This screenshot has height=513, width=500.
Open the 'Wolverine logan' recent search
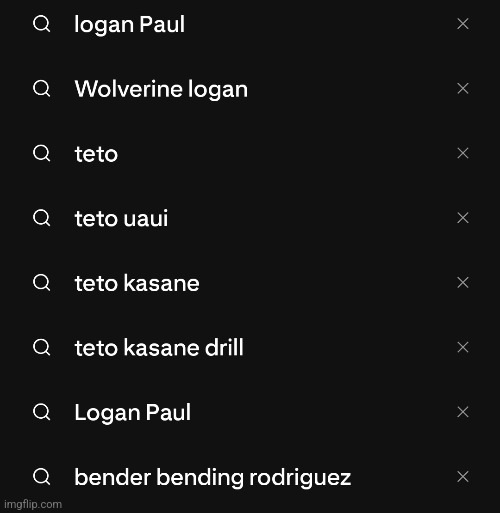point(161,89)
